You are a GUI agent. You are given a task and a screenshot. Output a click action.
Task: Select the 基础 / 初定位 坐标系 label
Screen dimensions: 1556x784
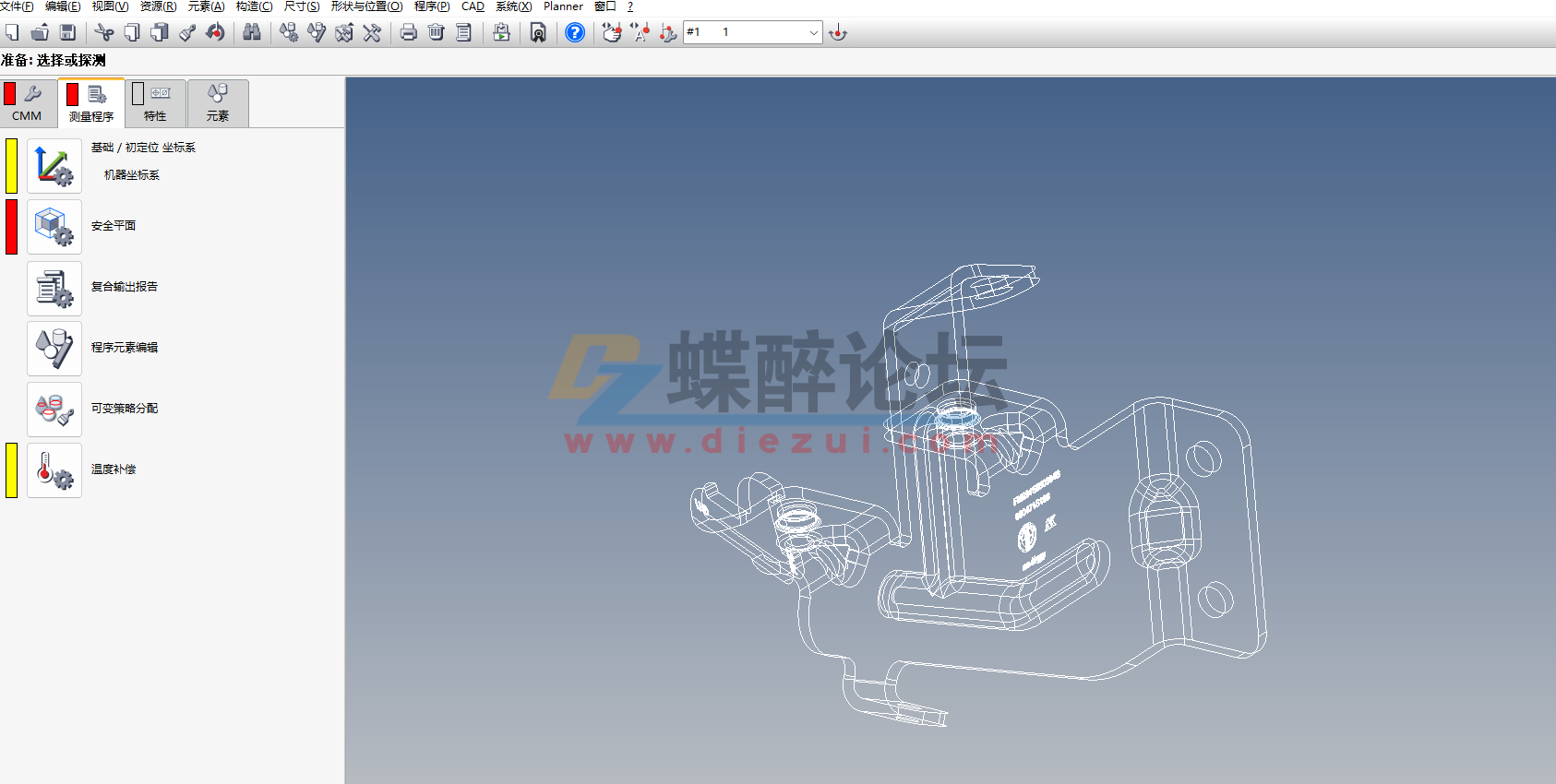143,148
